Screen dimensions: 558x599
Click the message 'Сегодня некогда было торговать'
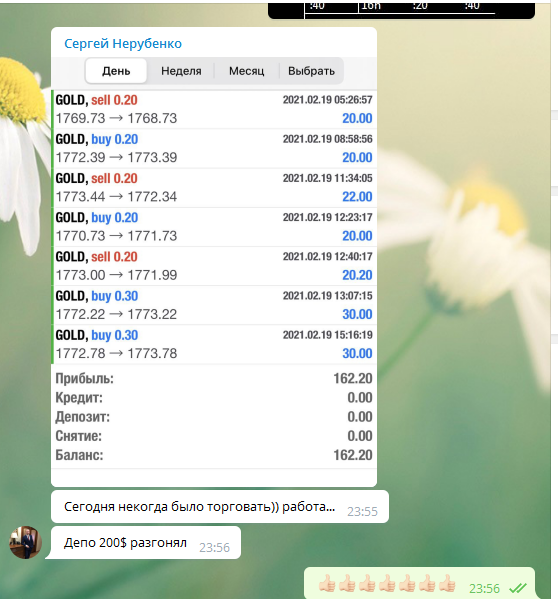(x=199, y=507)
